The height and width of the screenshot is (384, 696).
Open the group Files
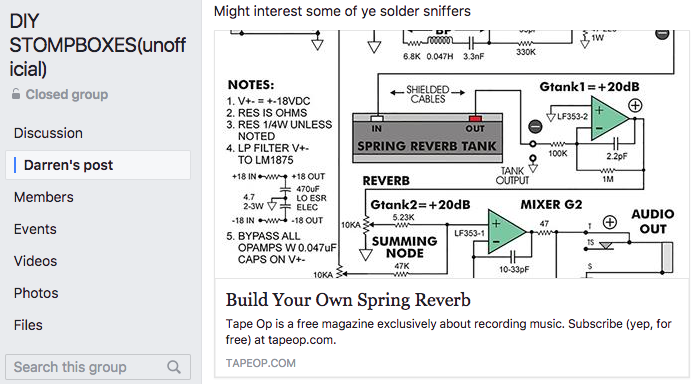click(28, 325)
